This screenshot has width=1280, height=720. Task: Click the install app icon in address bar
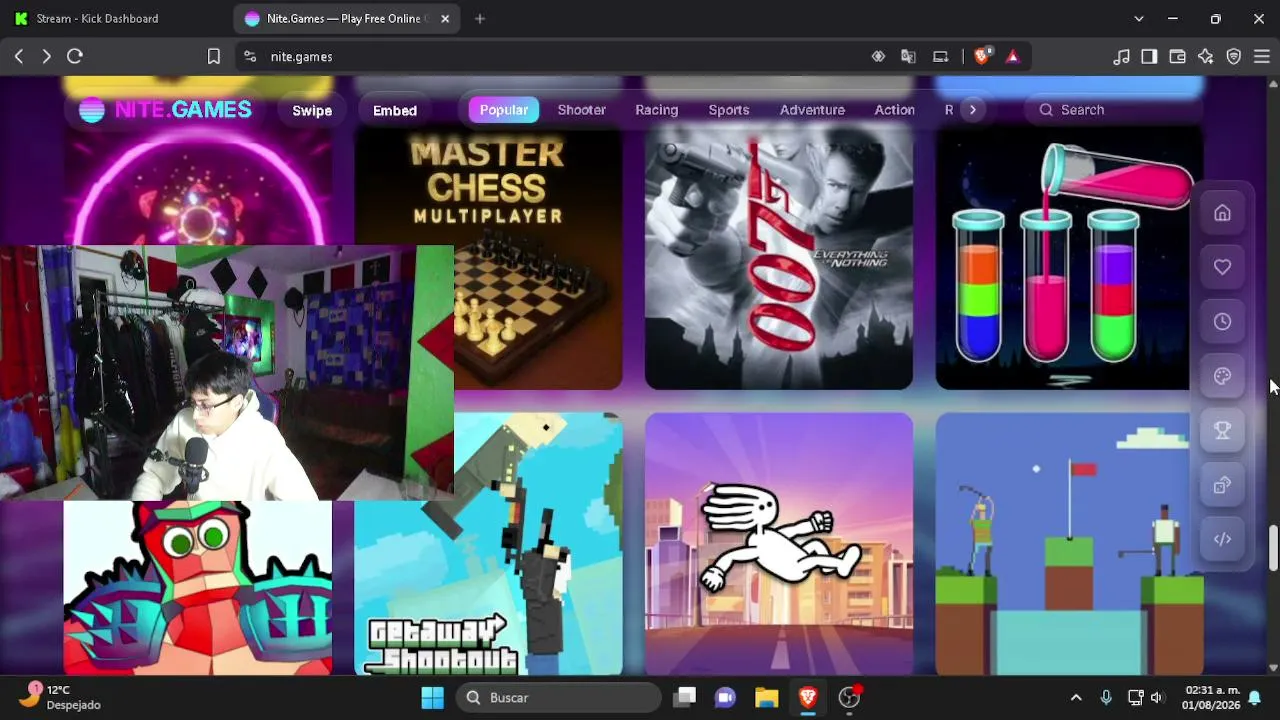pos(940,57)
